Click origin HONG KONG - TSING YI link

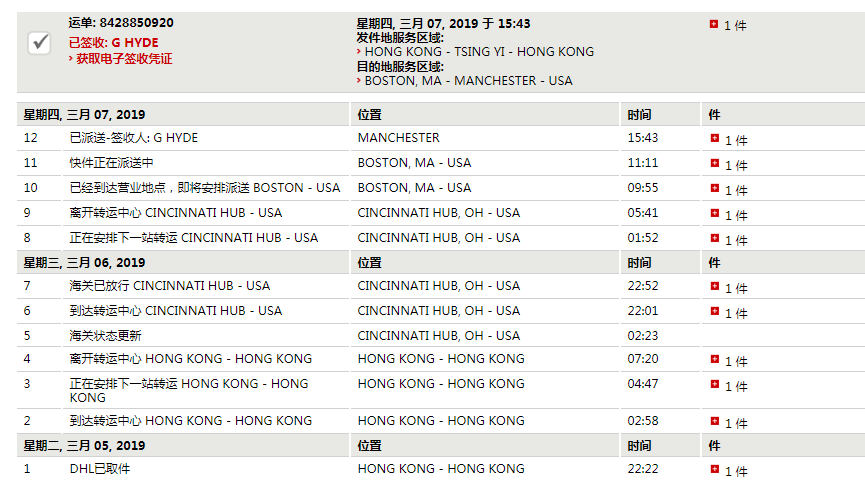click(479, 52)
